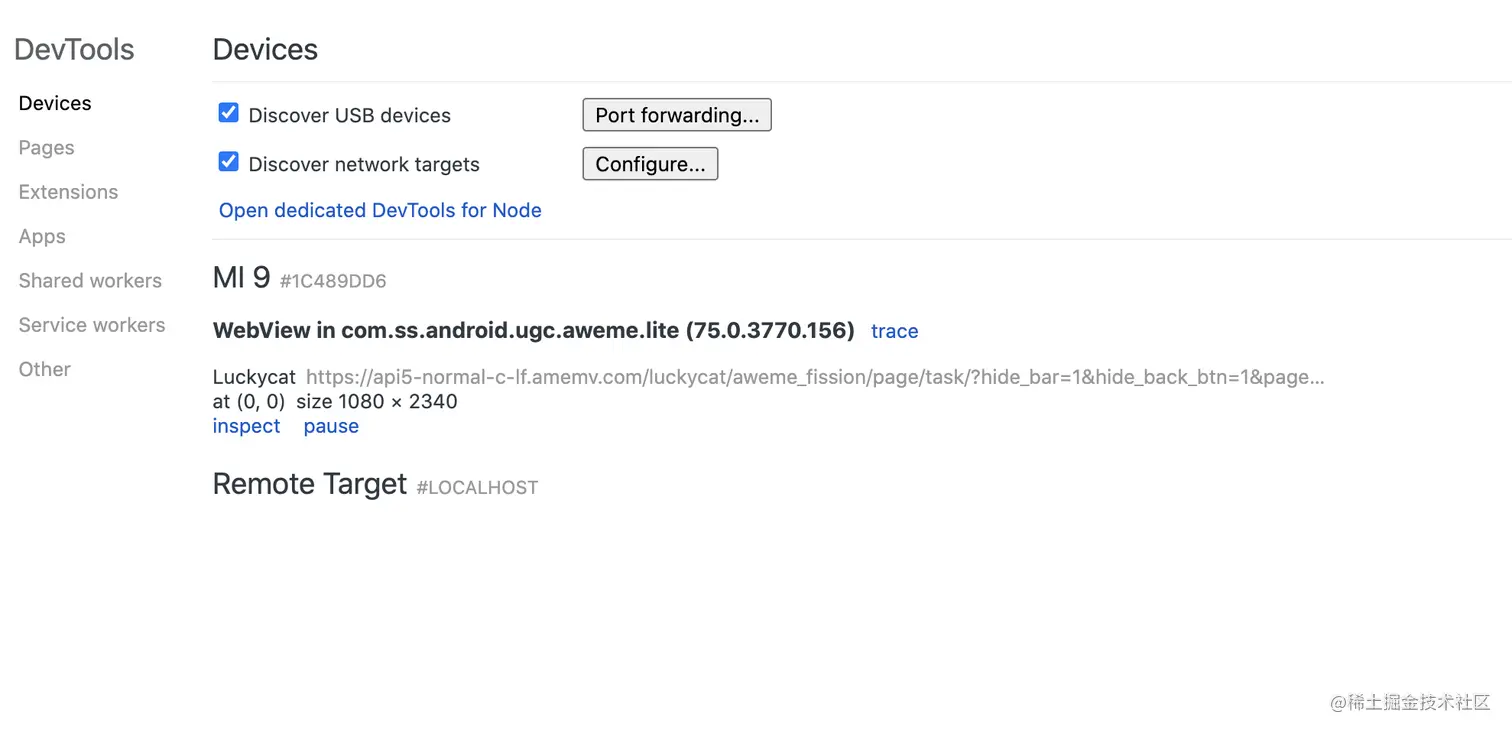Pause the Luckycat WebView page
This screenshot has height=734, width=1512.
pyautogui.click(x=330, y=426)
